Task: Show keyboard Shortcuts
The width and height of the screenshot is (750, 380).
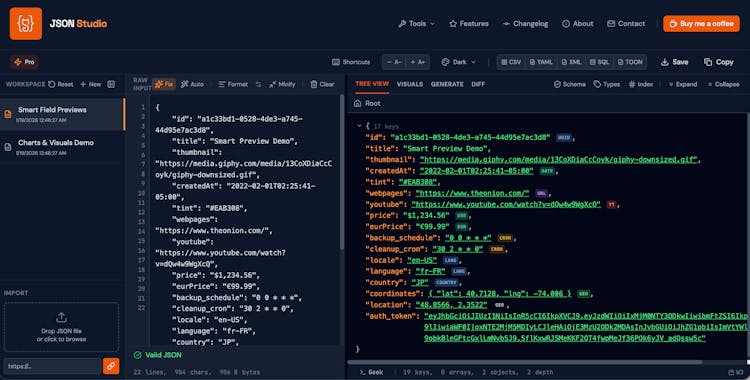Action: pyautogui.click(x=351, y=62)
